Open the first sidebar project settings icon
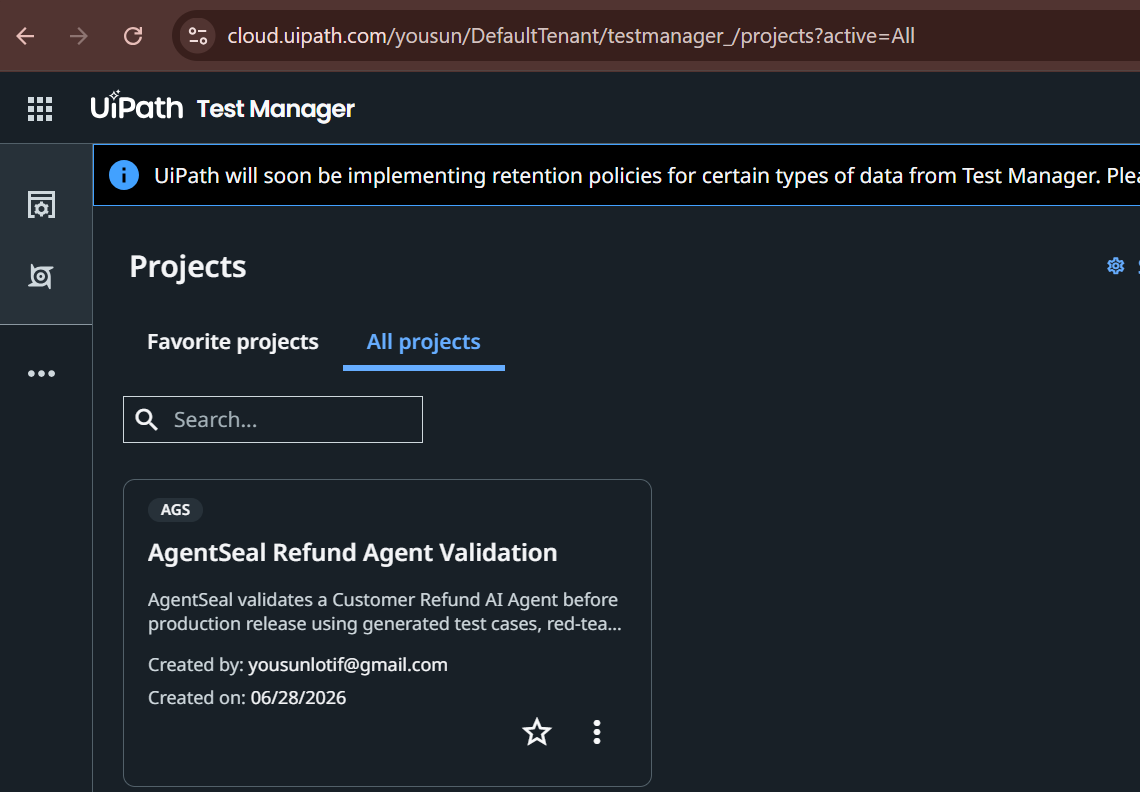This screenshot has height=792, width=1140. click(41, 205)
